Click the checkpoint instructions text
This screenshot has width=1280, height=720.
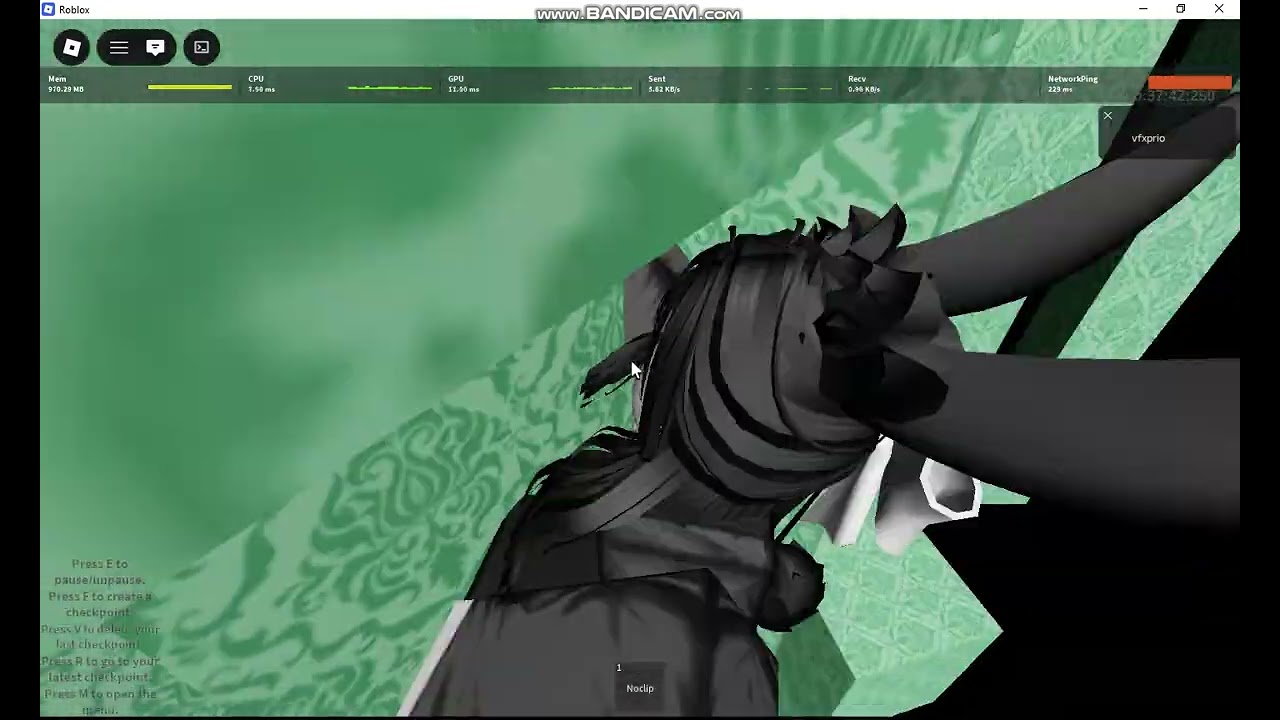[100, 637]
